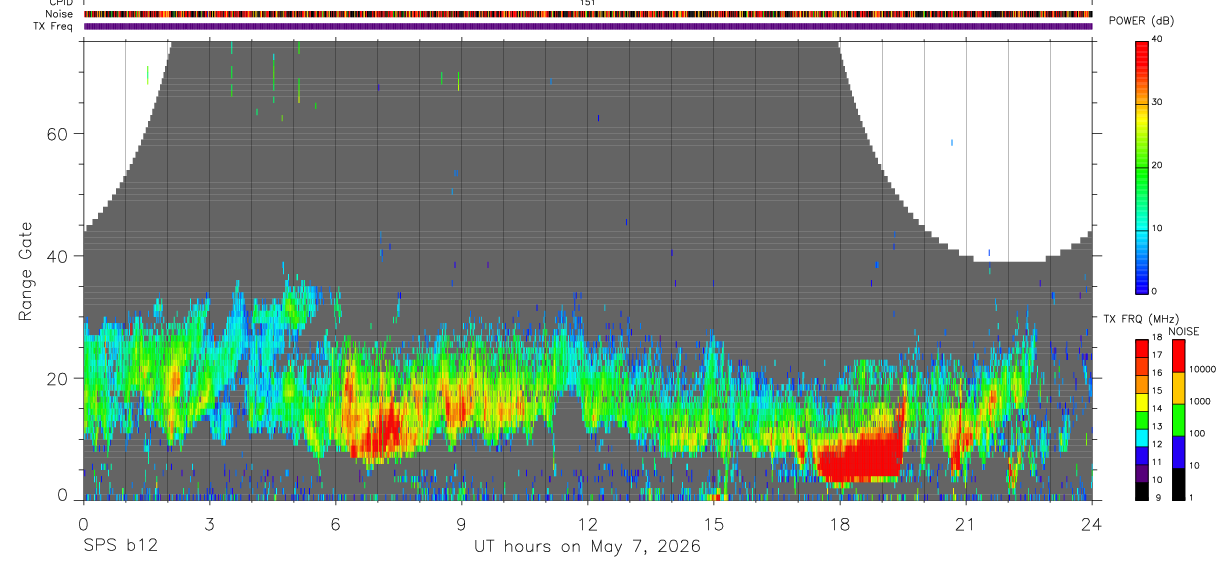Click the TX FRQ (MHz) color scale
The height and width of the screenshot is (567, 1228).
(1141, 420)
